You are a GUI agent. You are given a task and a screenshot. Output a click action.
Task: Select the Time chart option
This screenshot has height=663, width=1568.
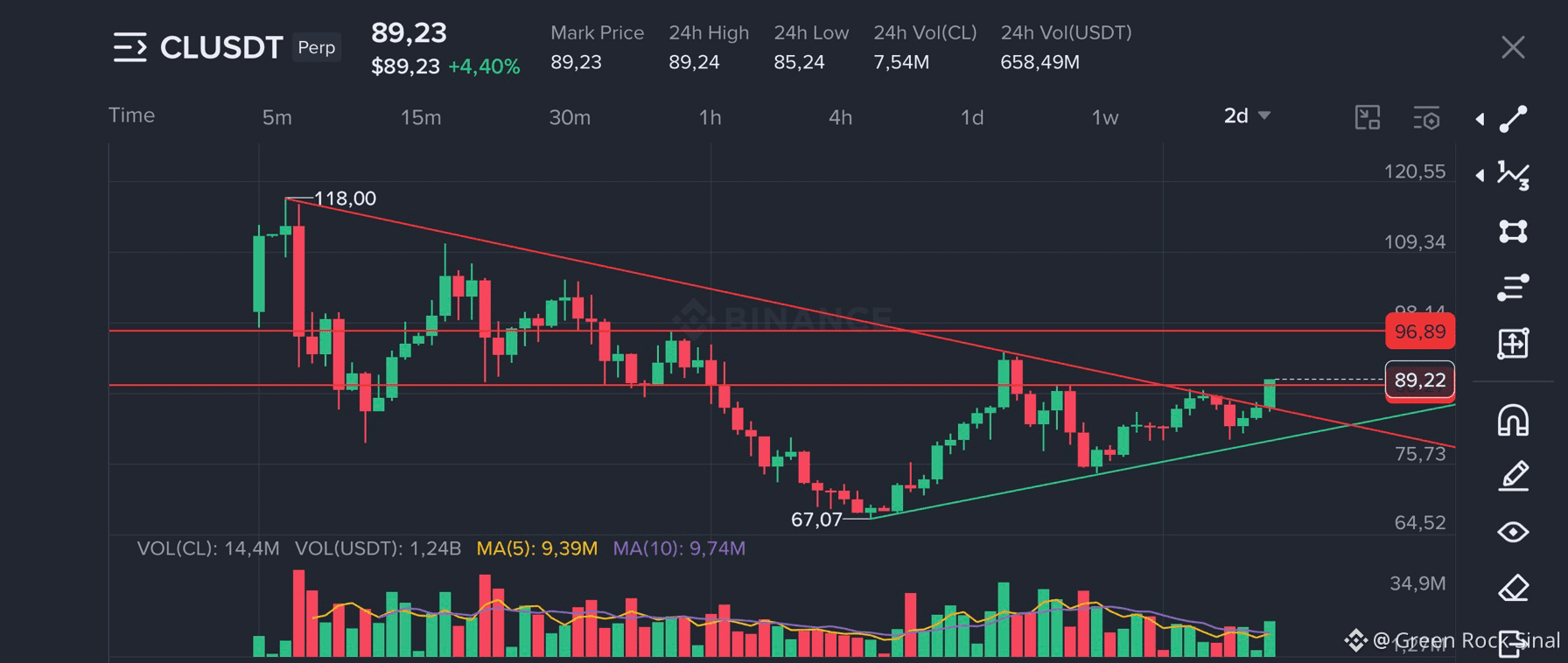[x=131, y=115]
